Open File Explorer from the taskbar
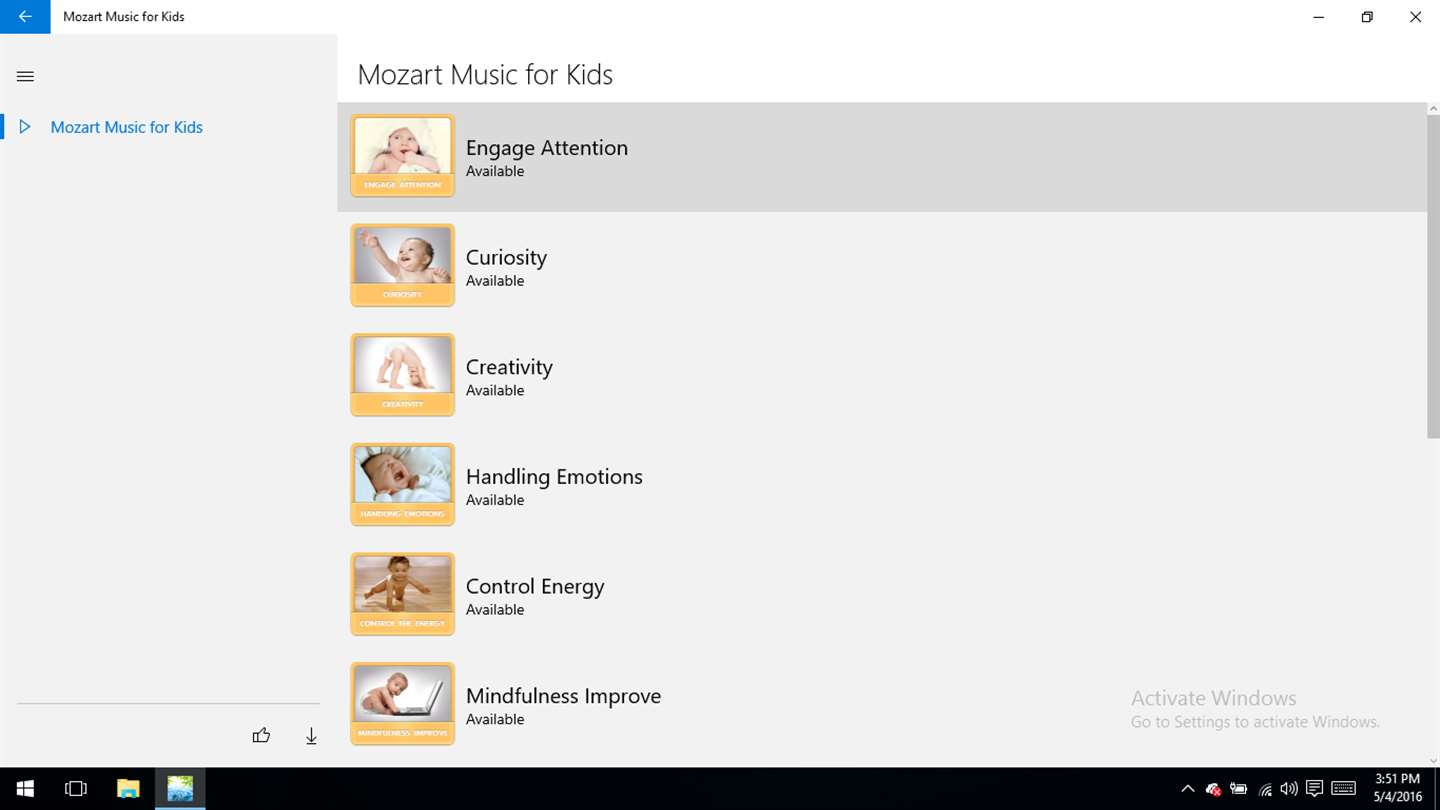Viewport: 1440px width, 810px height. click(128, 789)
